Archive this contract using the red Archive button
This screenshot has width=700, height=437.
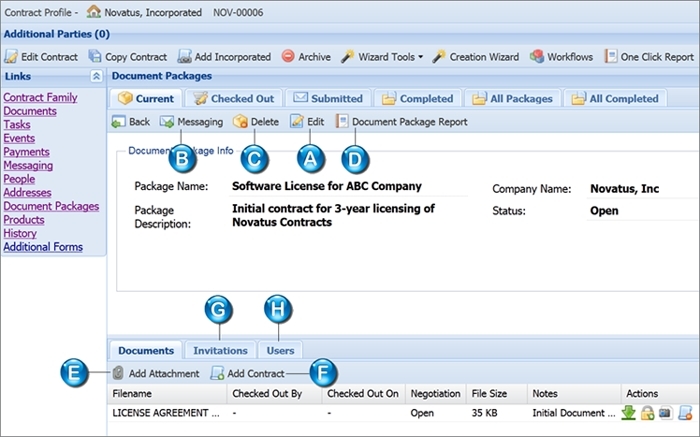tap(306, 57)
